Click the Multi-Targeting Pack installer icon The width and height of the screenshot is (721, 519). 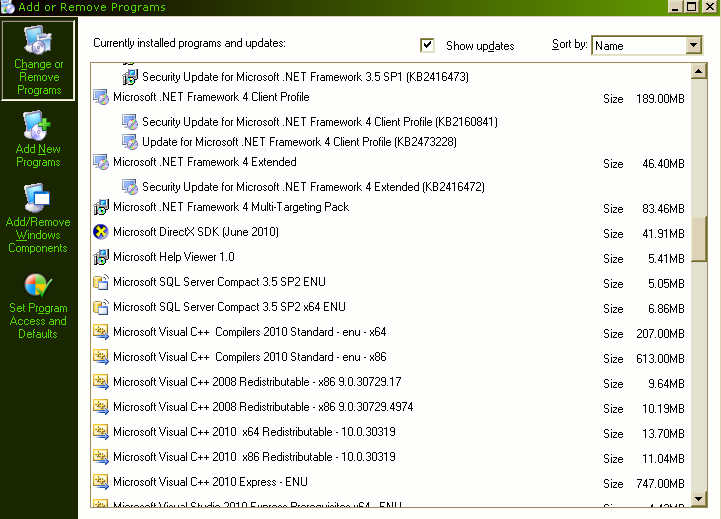tap(101, 207)
